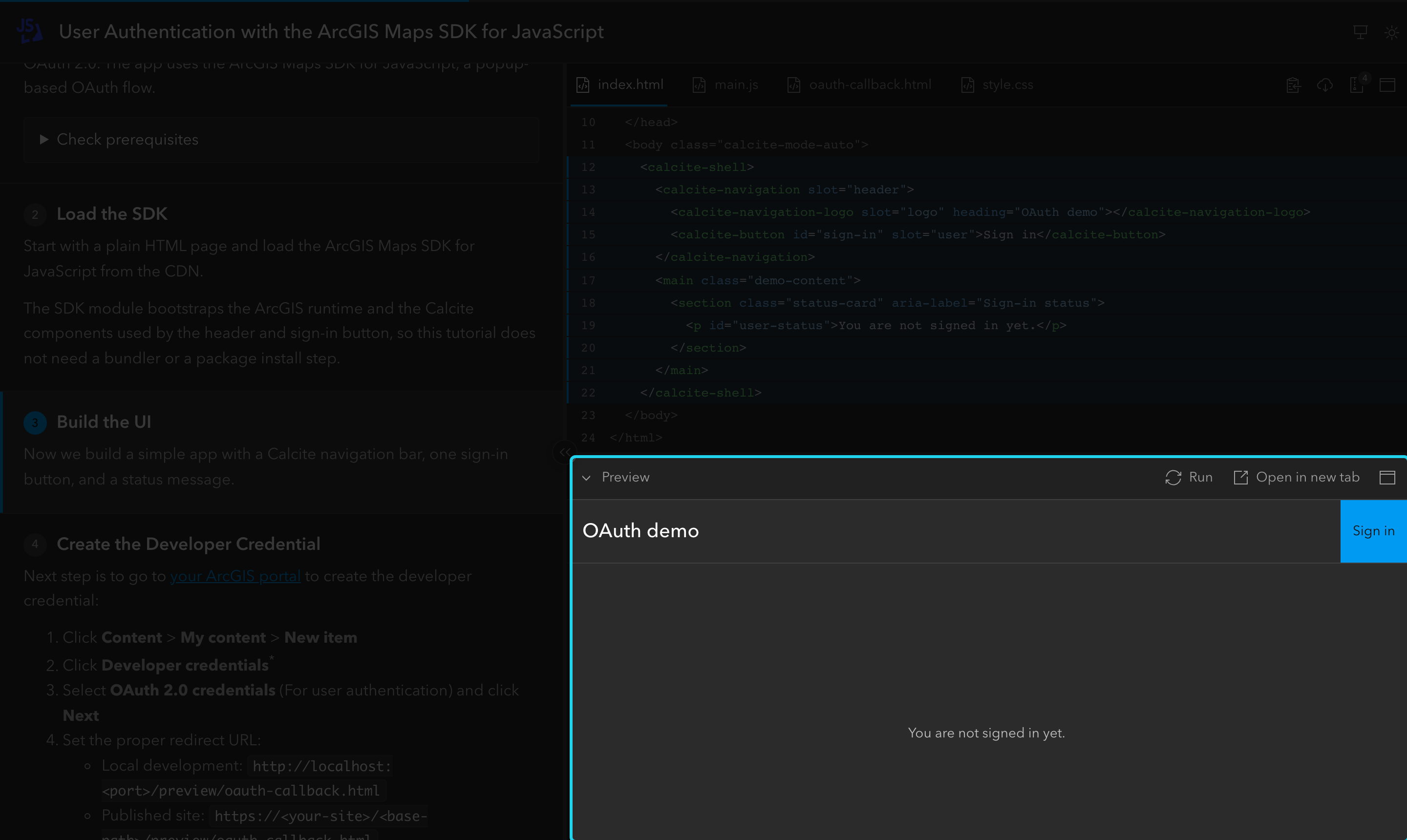Click the step 3 numbered circle
This screenshot has width=1407, height=840.
coord(35,422)
